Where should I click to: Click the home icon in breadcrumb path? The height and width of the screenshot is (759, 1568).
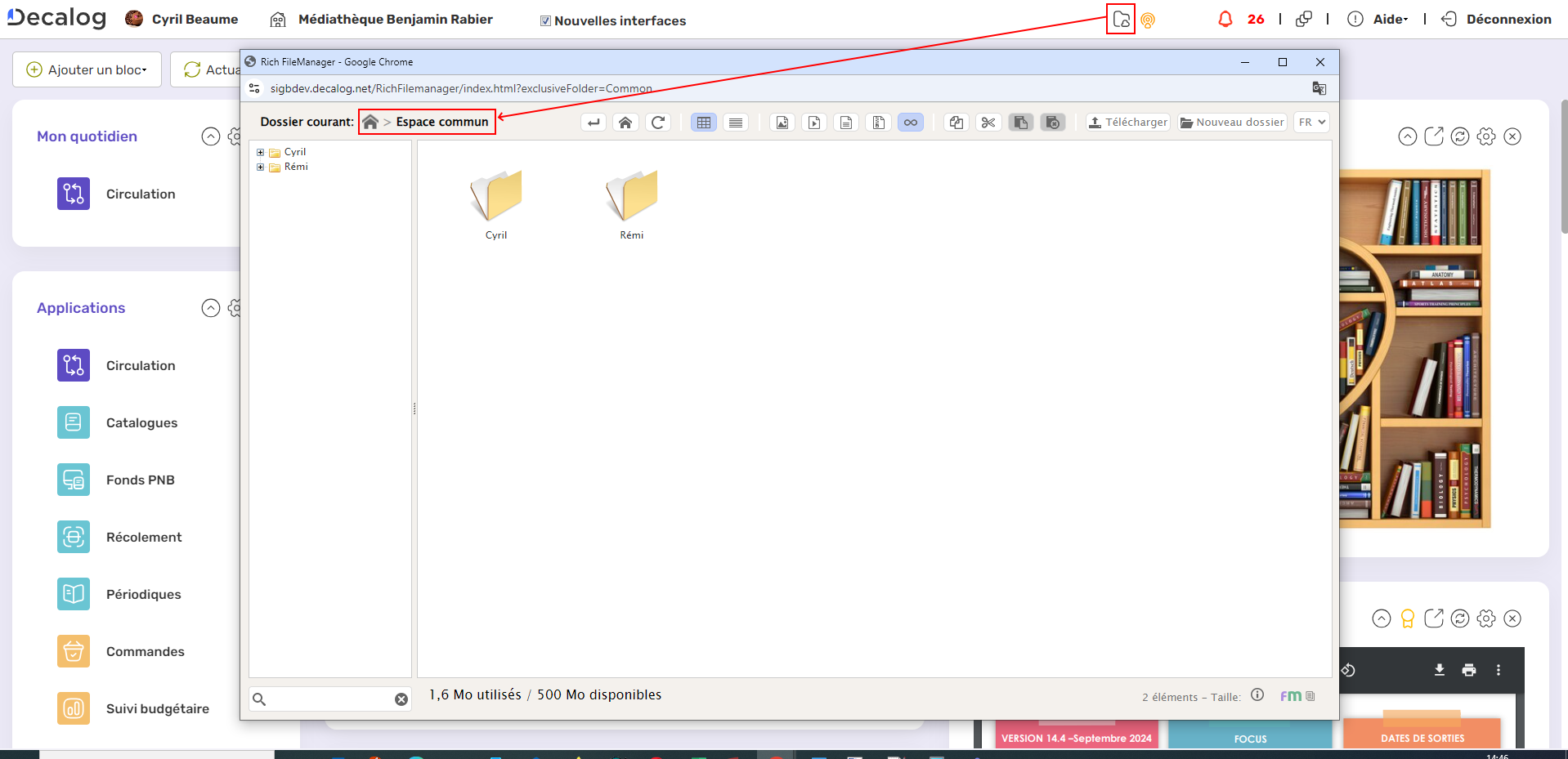[370, 122]
